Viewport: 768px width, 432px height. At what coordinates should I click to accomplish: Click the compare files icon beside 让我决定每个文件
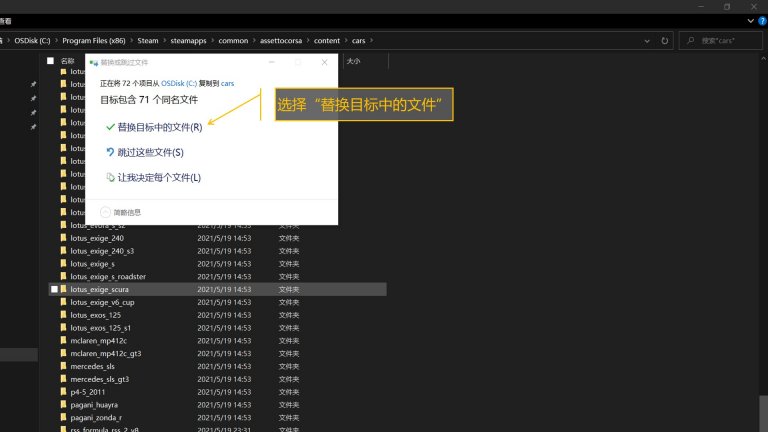coord(110,177)
